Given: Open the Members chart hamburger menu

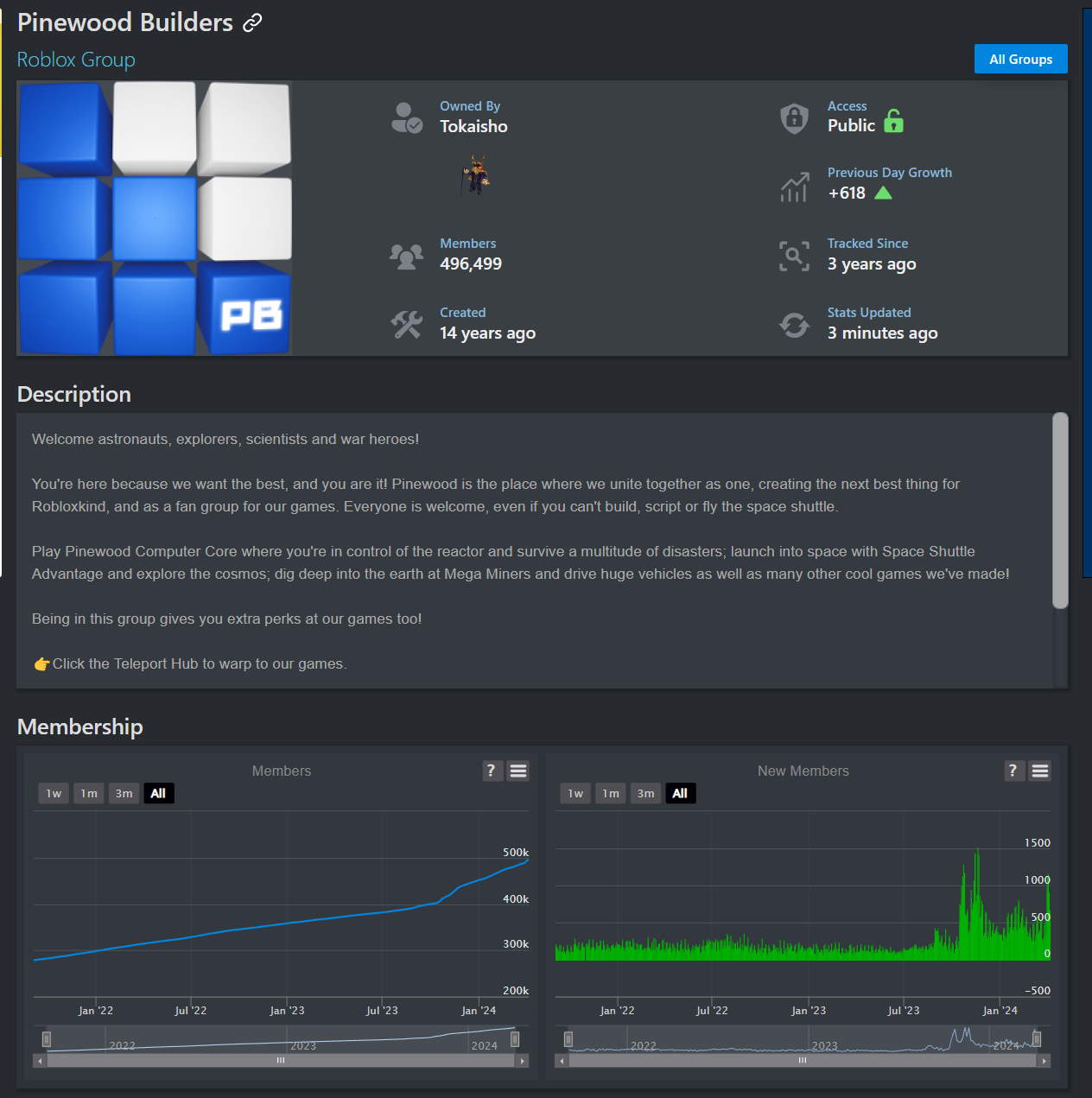Looking at the screenshot, I should (x=518, y=771).
